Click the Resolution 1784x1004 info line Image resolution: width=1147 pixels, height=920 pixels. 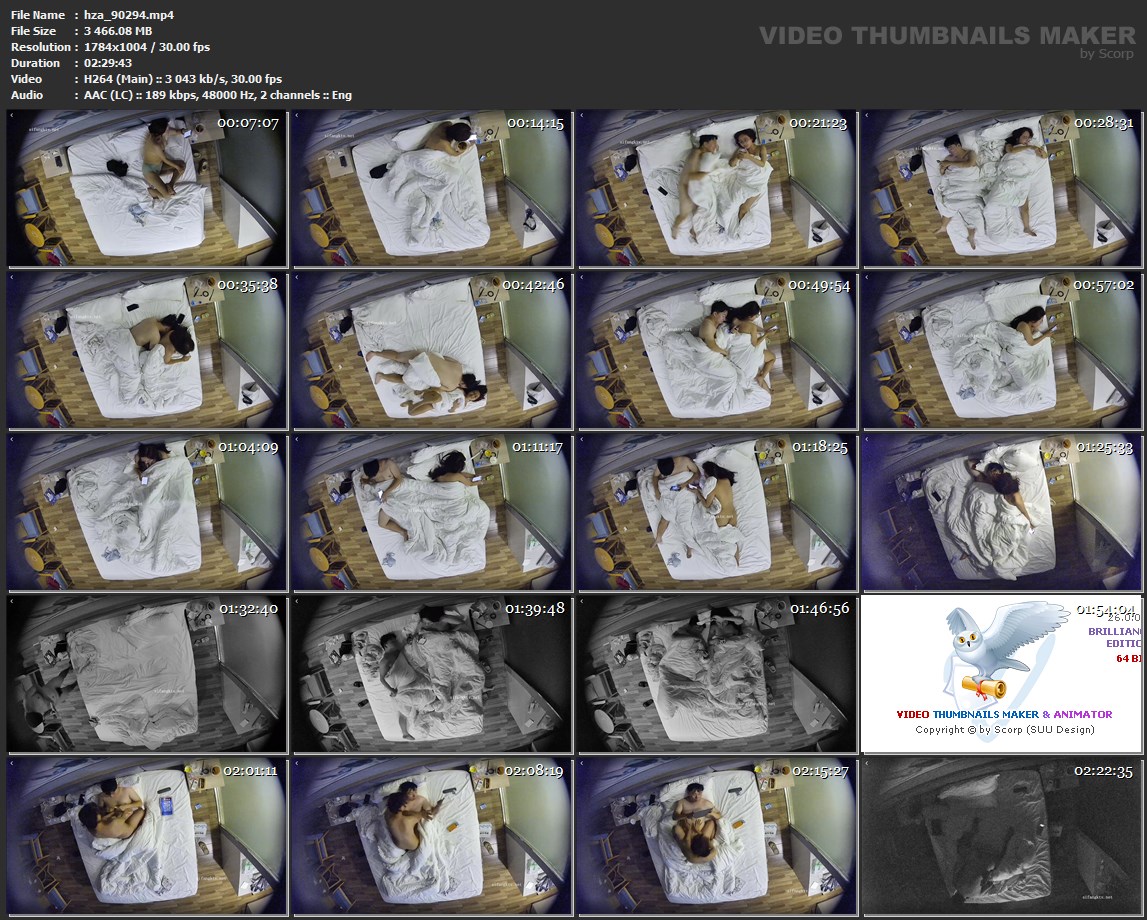click(x=110, y=47)
